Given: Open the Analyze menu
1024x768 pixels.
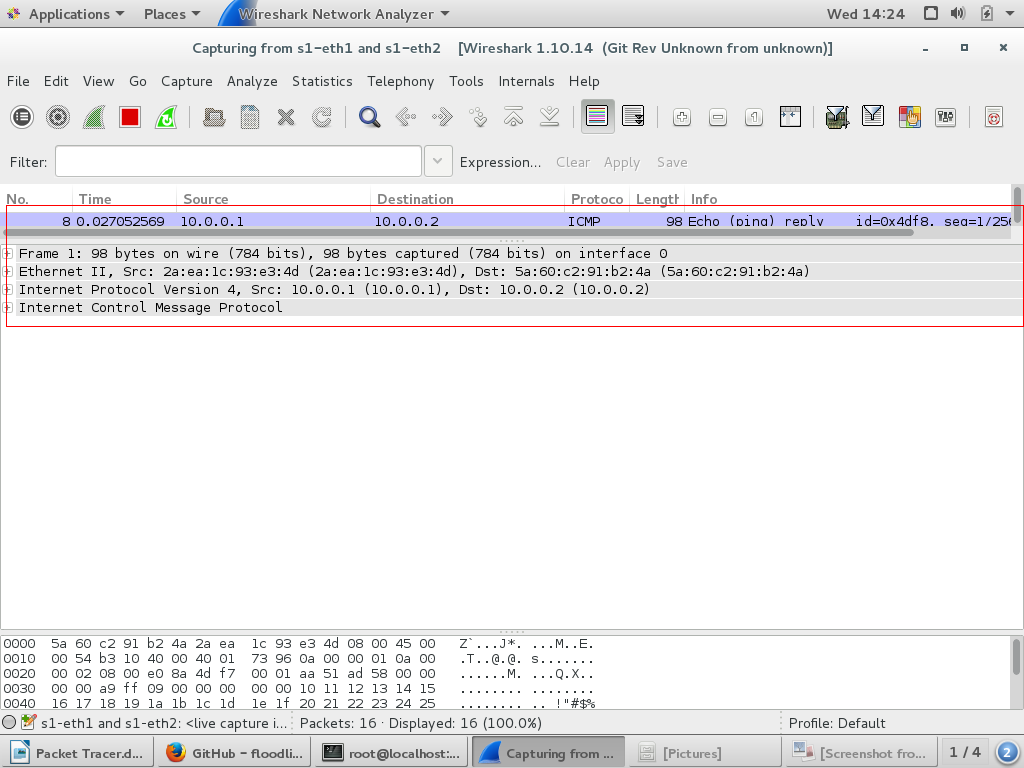Looking at the screenshot, I should pyautogui.click(x=252, y=81).
